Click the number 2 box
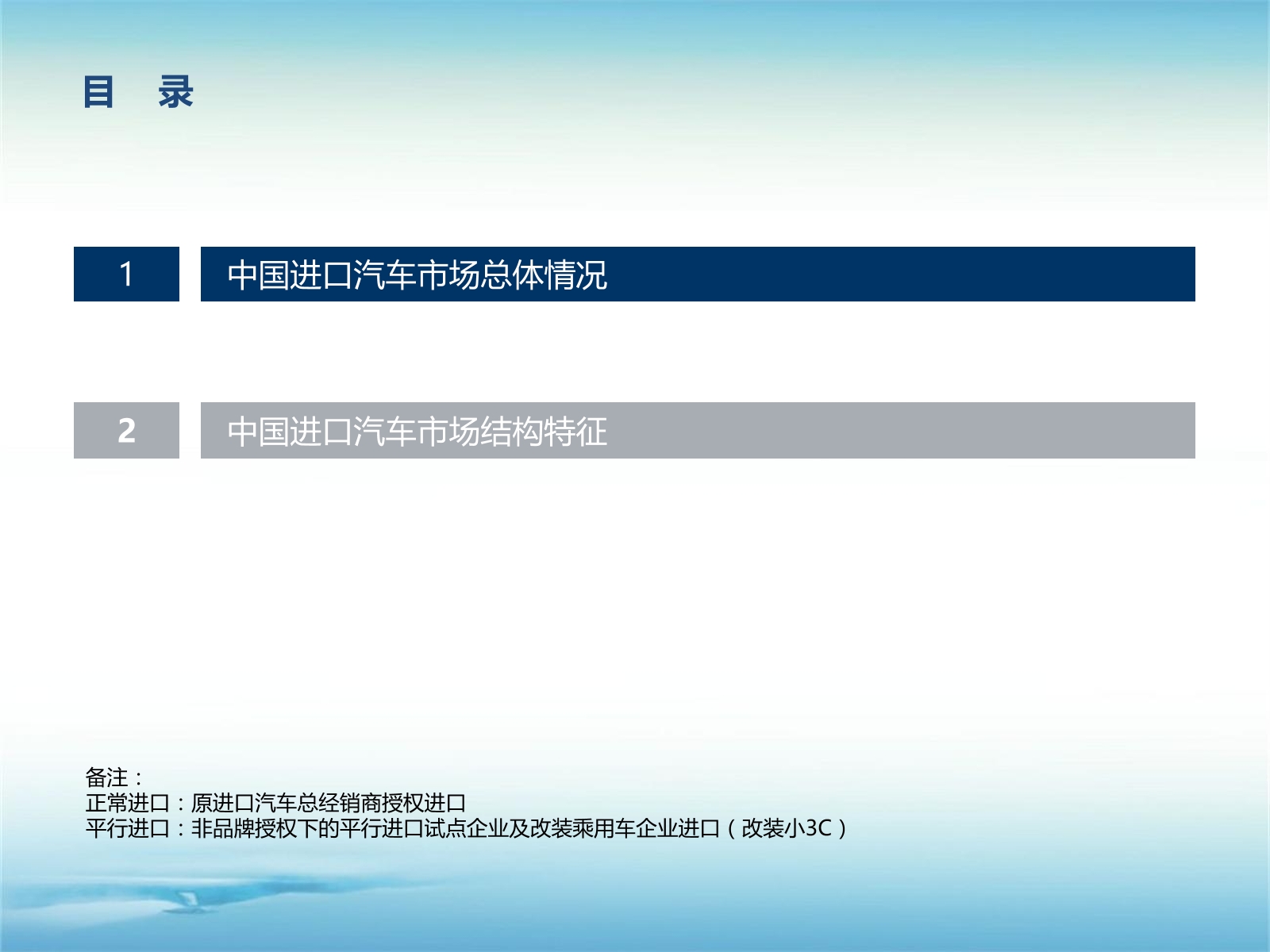 (126, 428)
